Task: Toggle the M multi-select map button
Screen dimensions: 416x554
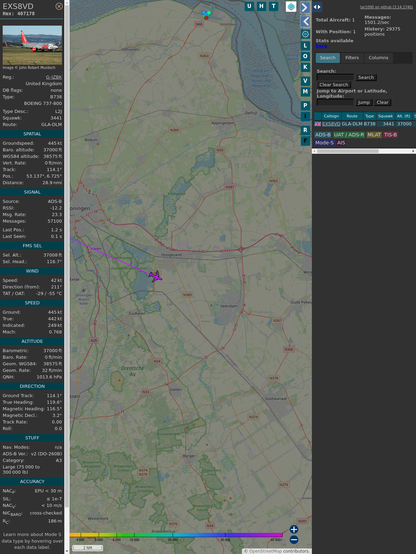Action: [305, 92]
